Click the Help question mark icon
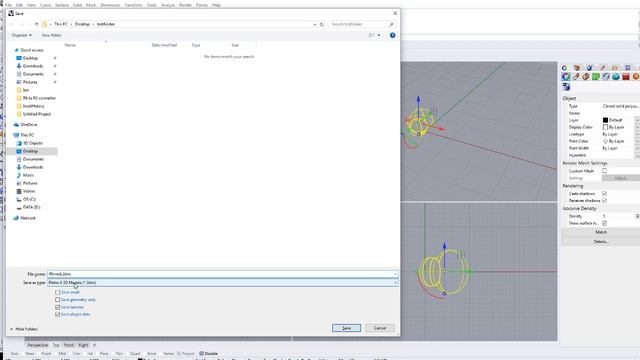Screen dimensions: 640x360 pyautogui.click(x=392, y=36)
